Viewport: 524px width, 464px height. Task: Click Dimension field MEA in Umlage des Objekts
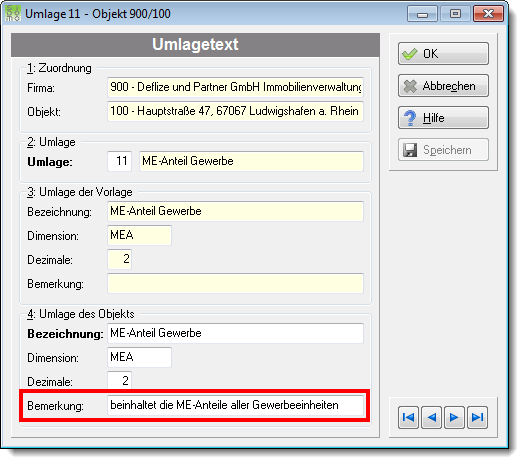(139, 357)
